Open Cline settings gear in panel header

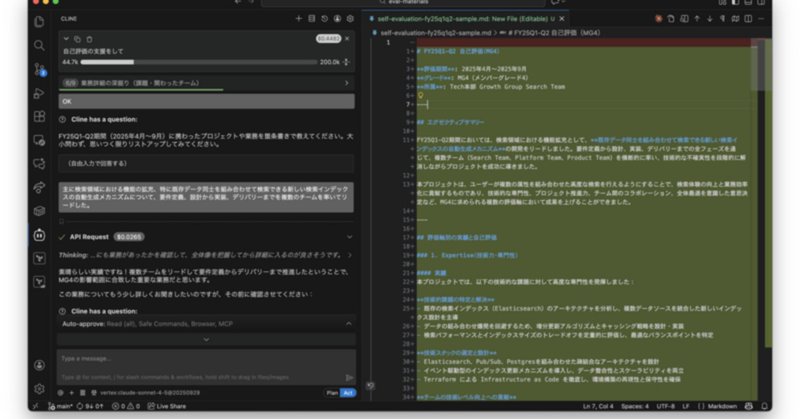(350, 18)
